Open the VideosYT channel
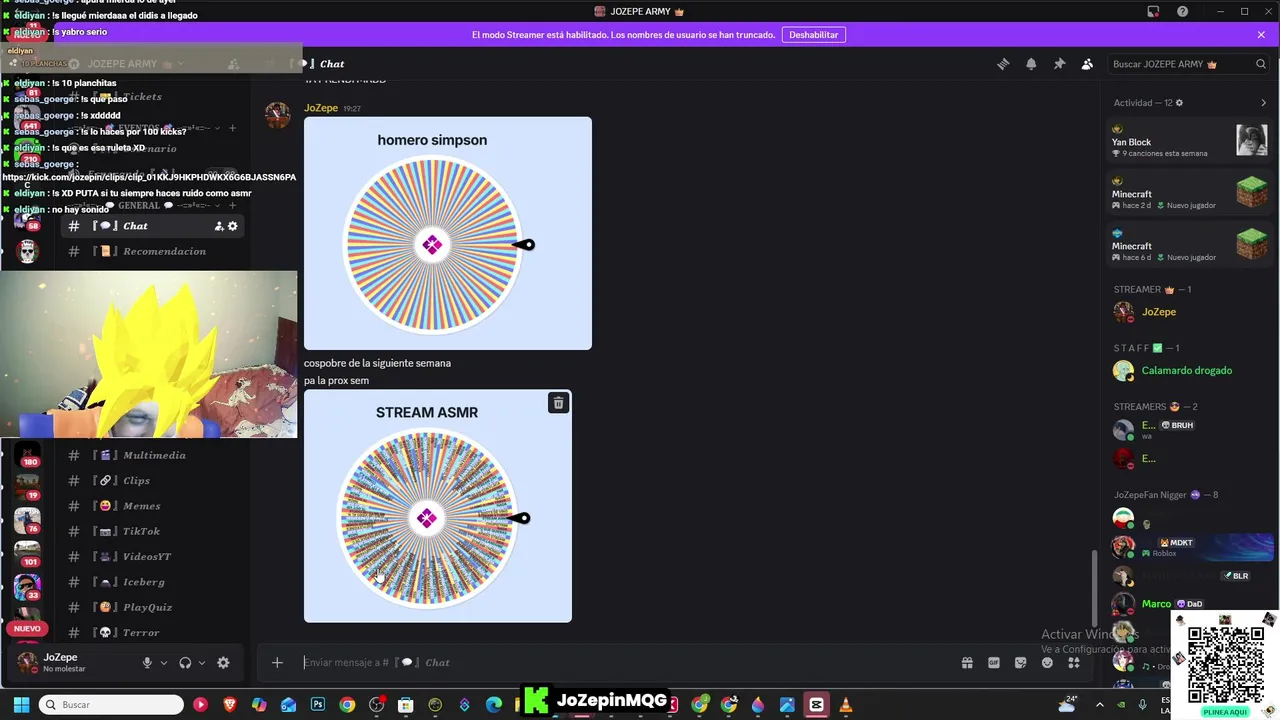This screenshot has height=720, width=1280. point(153,556)
